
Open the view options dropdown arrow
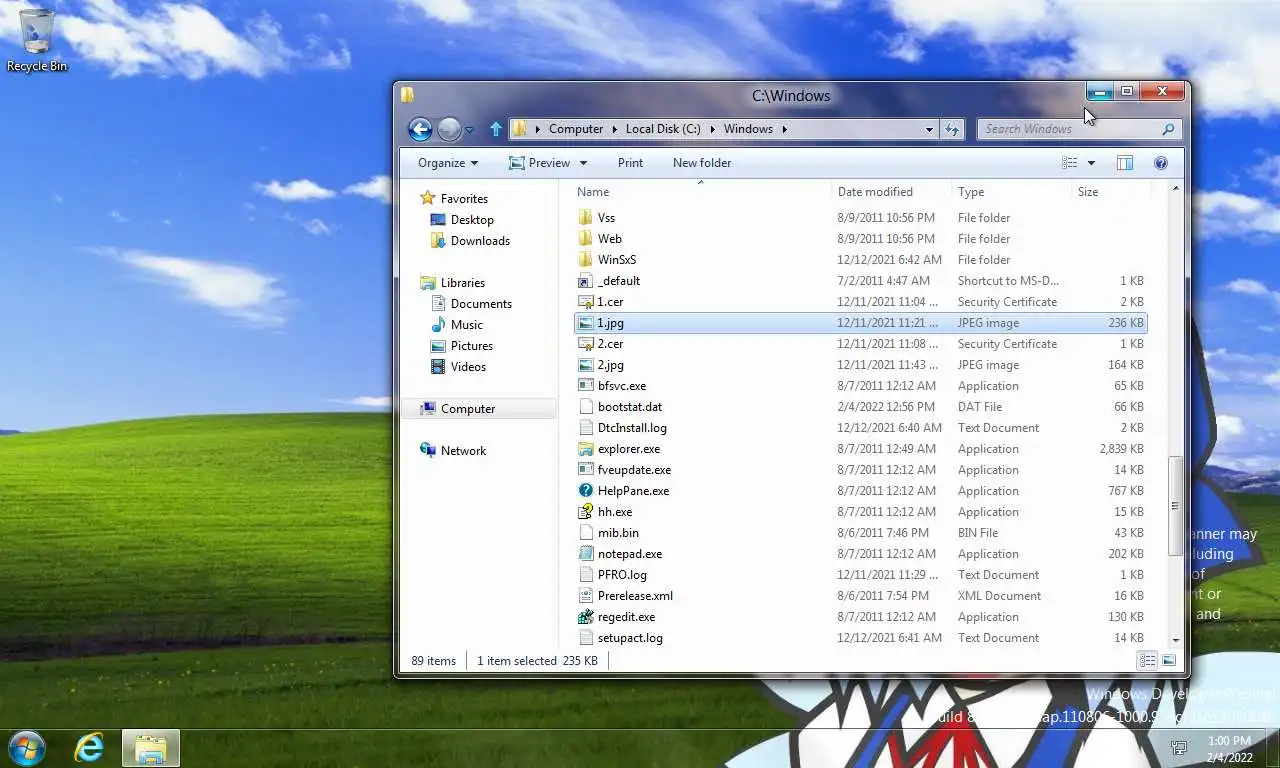1091,163
